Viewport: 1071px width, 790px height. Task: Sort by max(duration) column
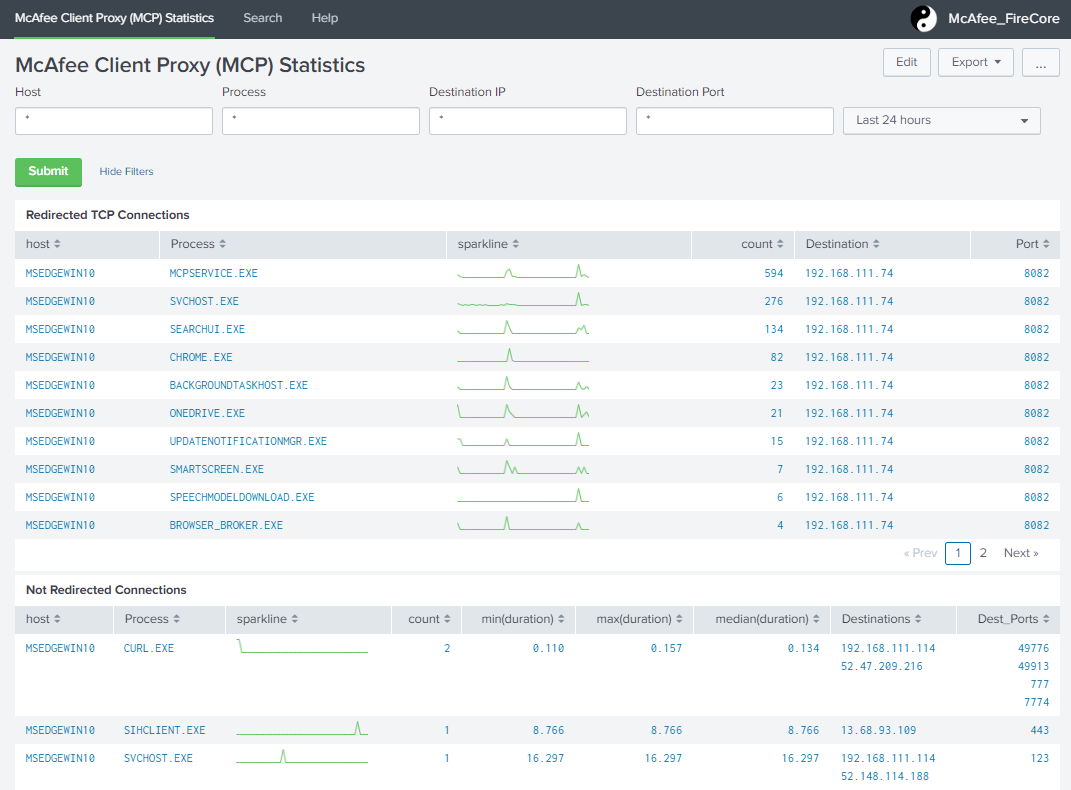pos(639,619)
